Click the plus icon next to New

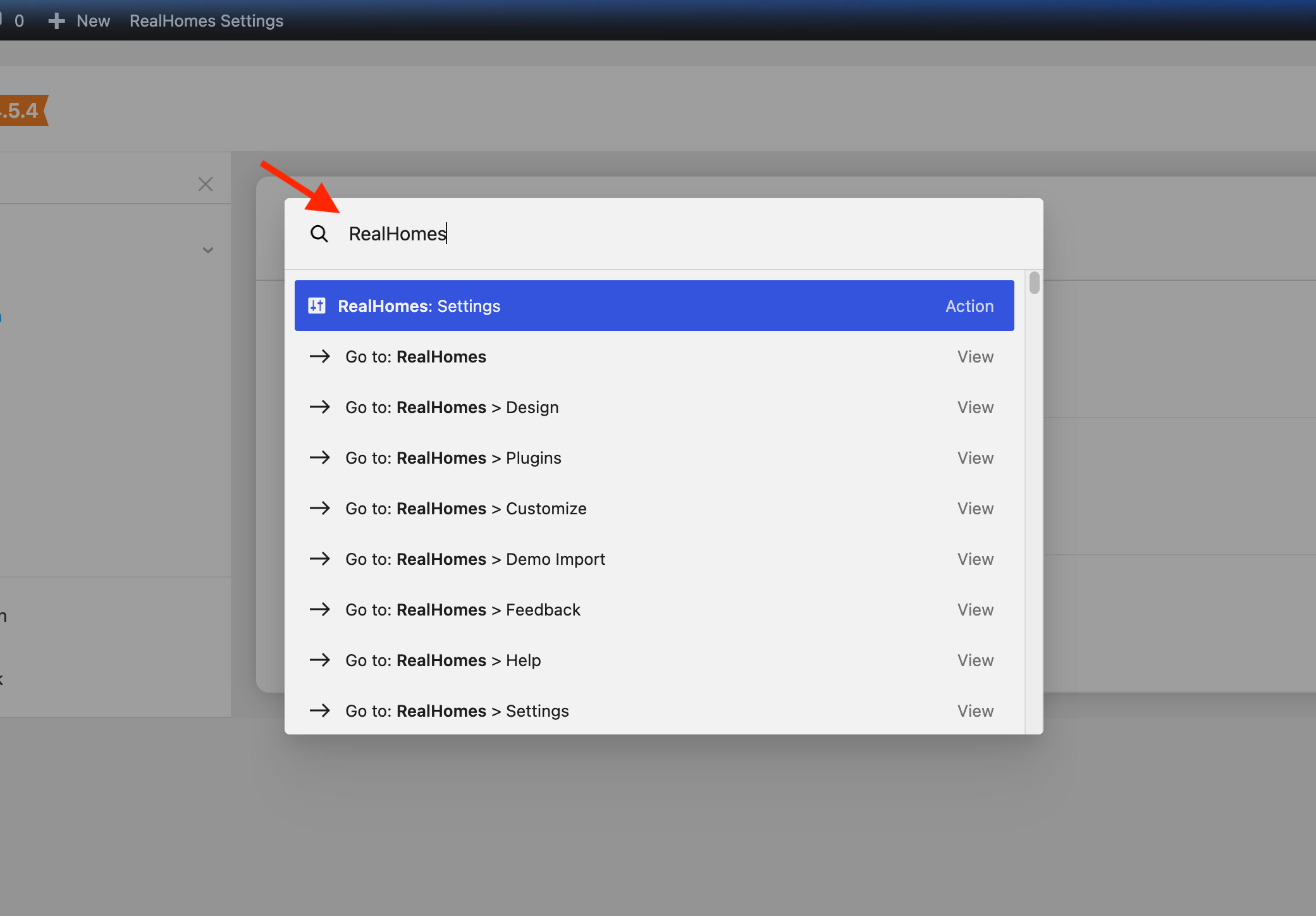point(56,21)
